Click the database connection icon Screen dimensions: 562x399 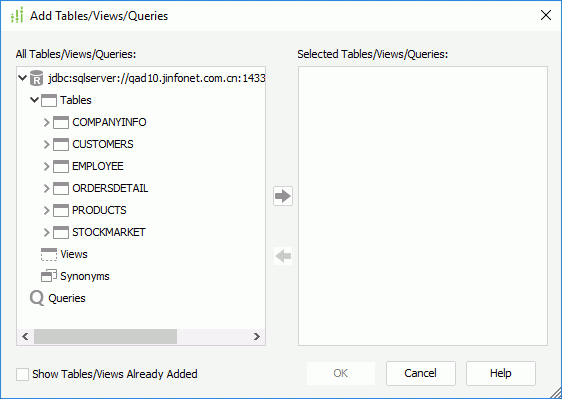click(x=36, y=78)
